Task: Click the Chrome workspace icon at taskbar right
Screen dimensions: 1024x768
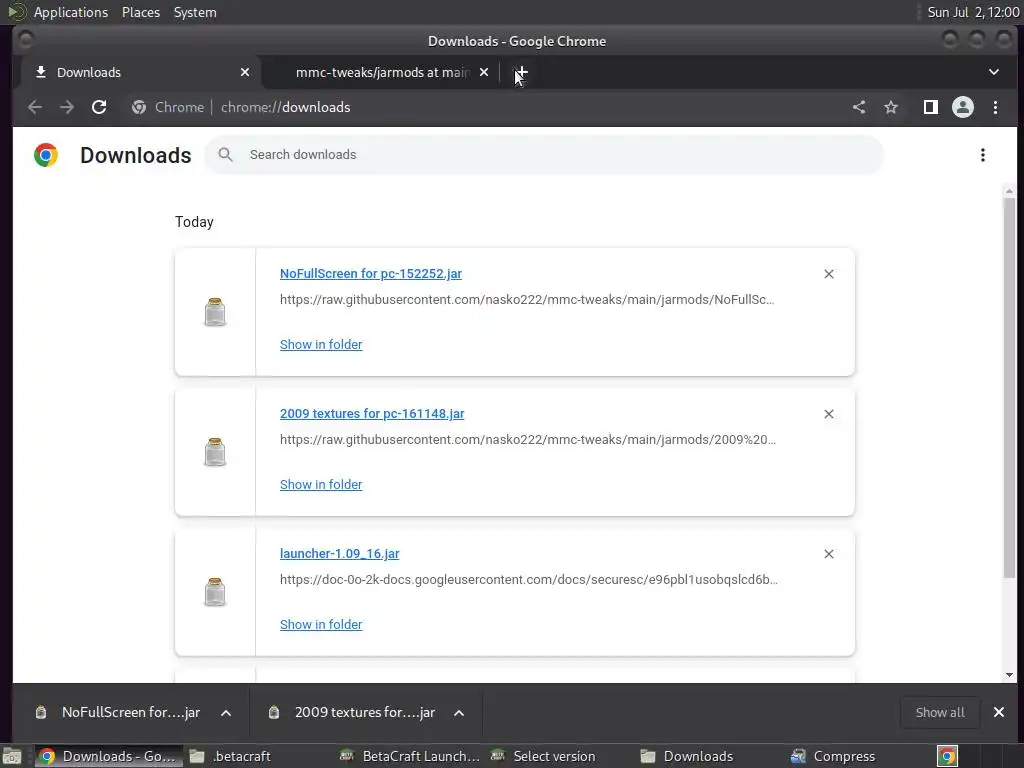Action: coord(947,756)
